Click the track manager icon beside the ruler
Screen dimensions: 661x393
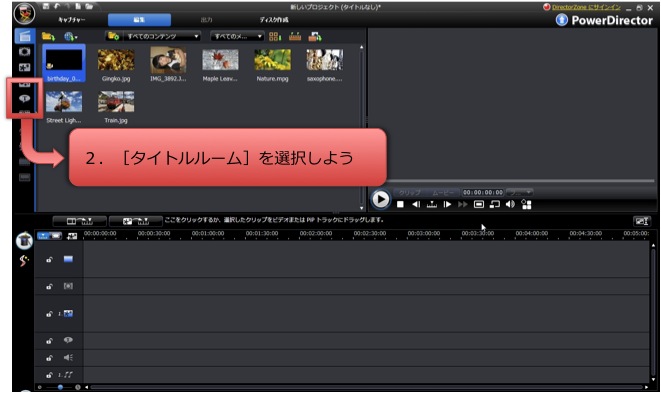(72, 236)
